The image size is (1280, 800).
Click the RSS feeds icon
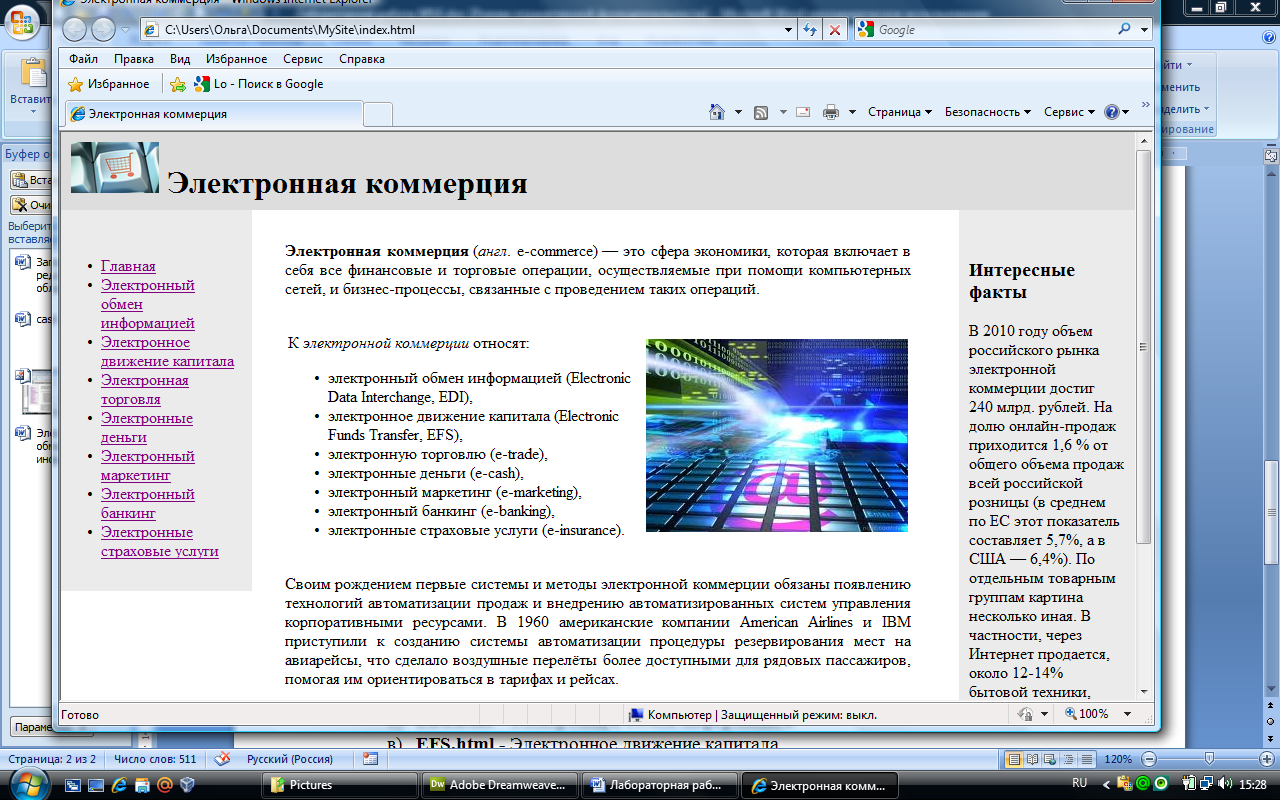761,112
